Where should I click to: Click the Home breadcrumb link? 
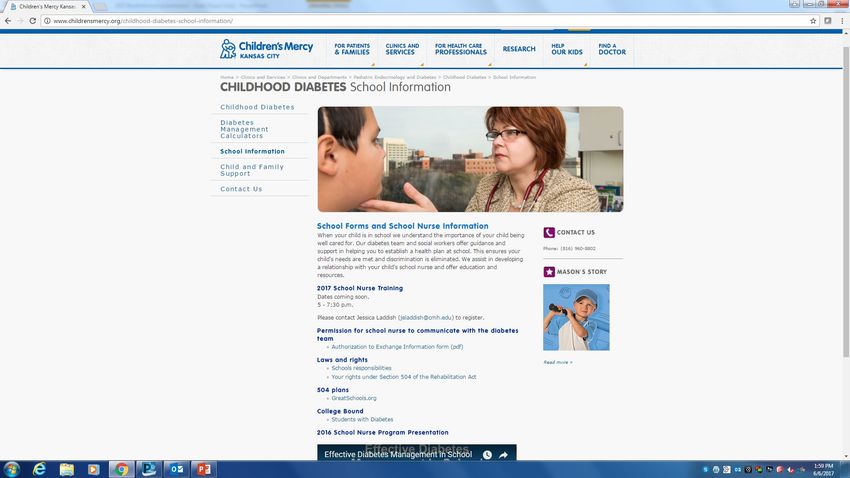click(x=227, y=77)
